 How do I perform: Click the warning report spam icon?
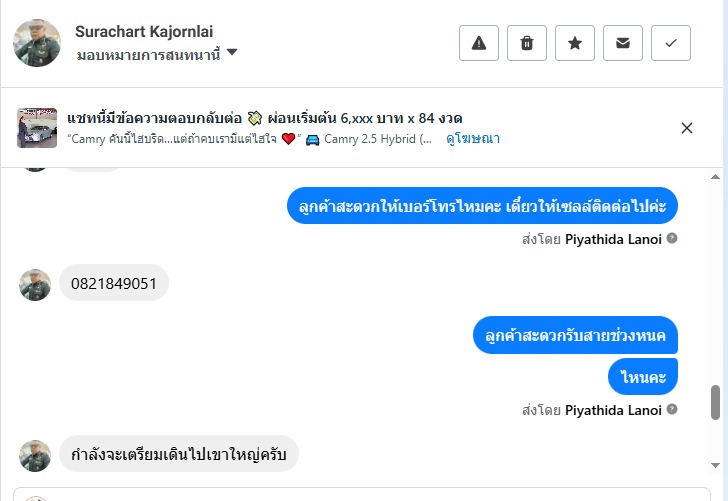click(x=479, y=43)
